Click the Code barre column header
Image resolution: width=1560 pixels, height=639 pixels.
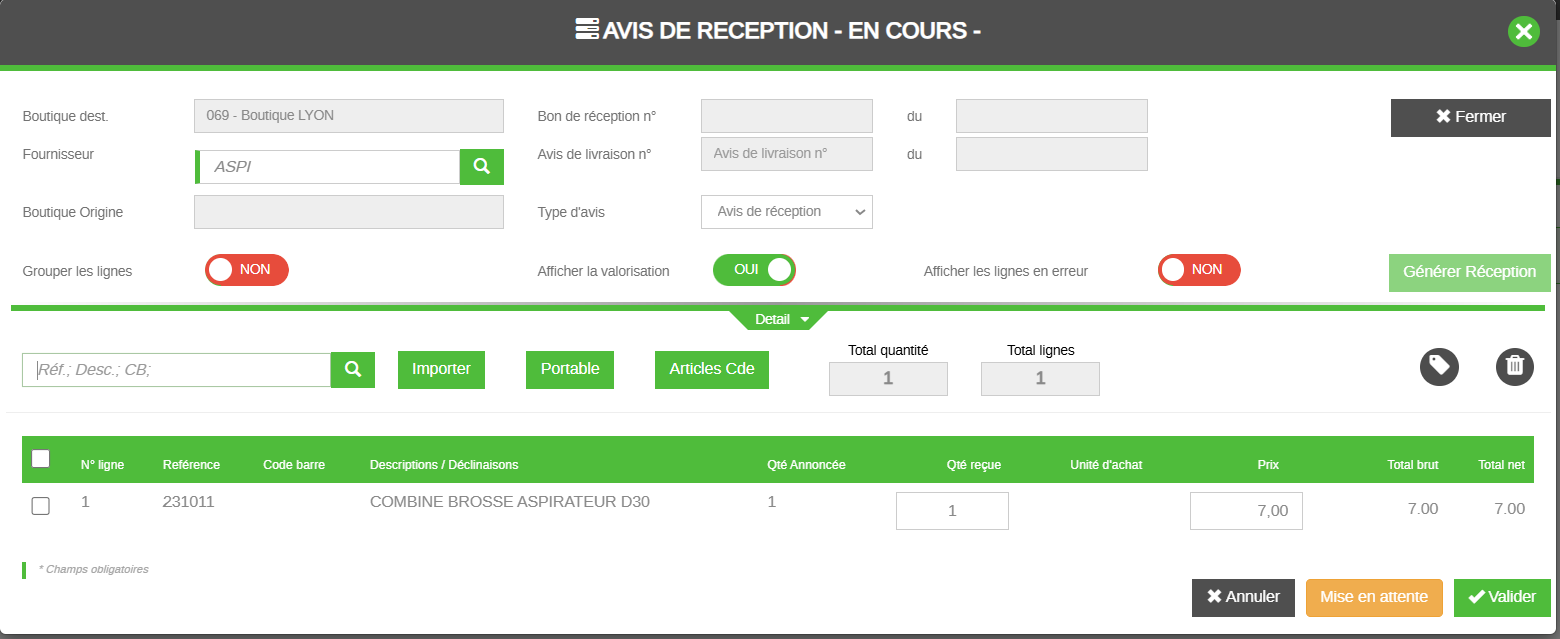click(294, 465)
